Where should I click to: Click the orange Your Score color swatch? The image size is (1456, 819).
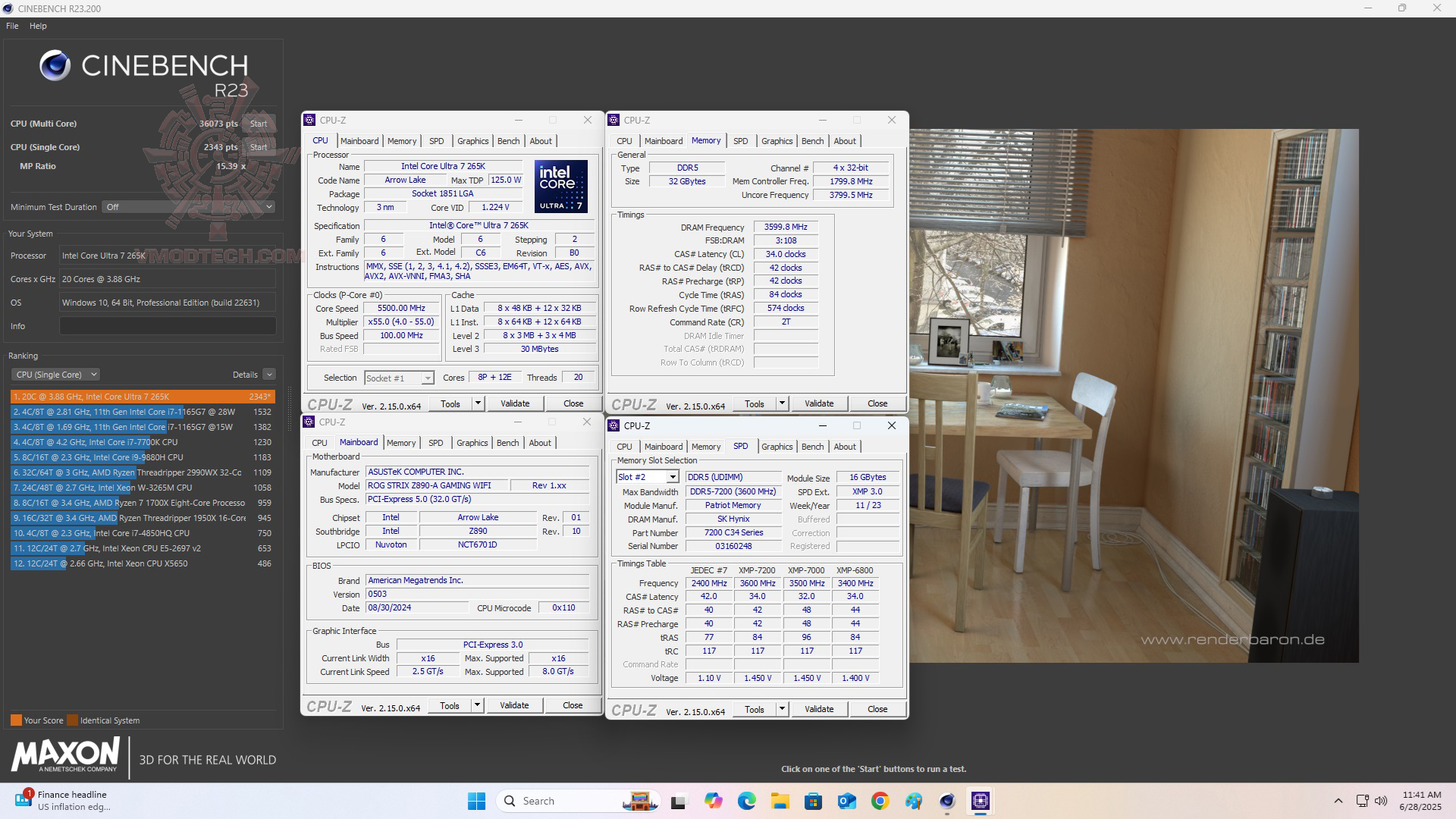(x=14, y=720)
